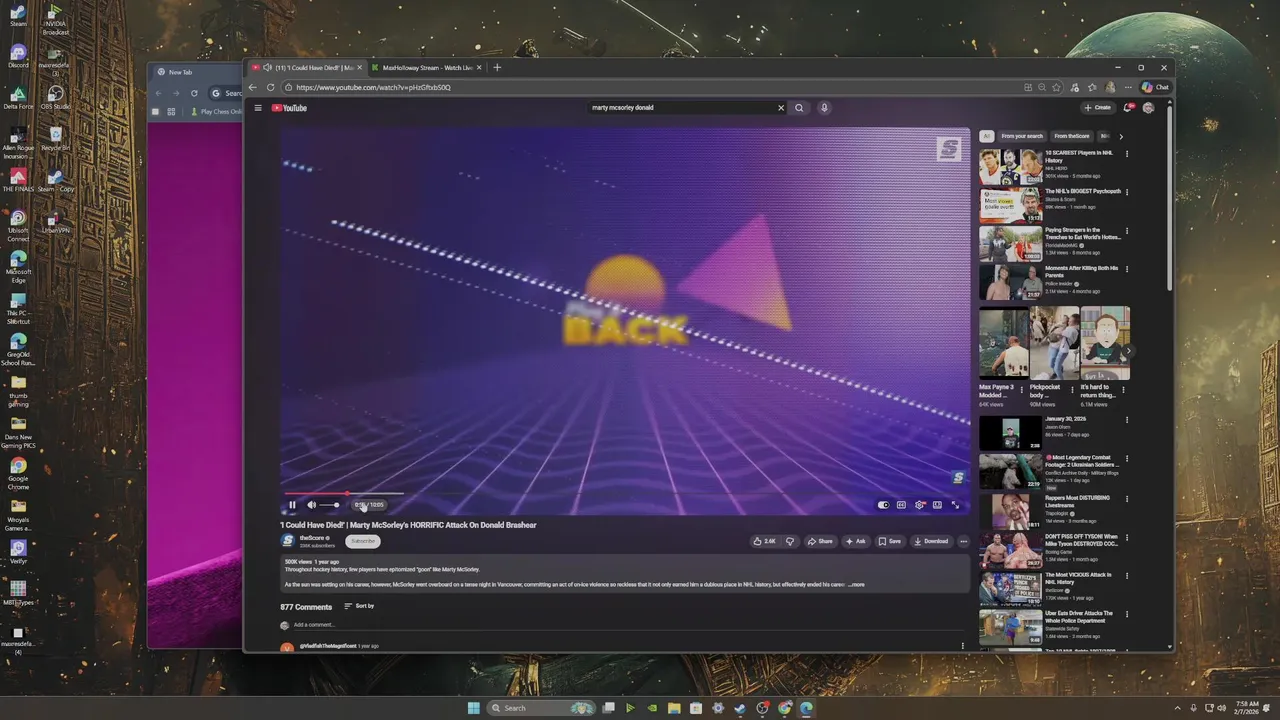The width and height of the screenshot is (1280, 720).
Task: Open a new Edge browser tab
Action: [x=497, y=68]
